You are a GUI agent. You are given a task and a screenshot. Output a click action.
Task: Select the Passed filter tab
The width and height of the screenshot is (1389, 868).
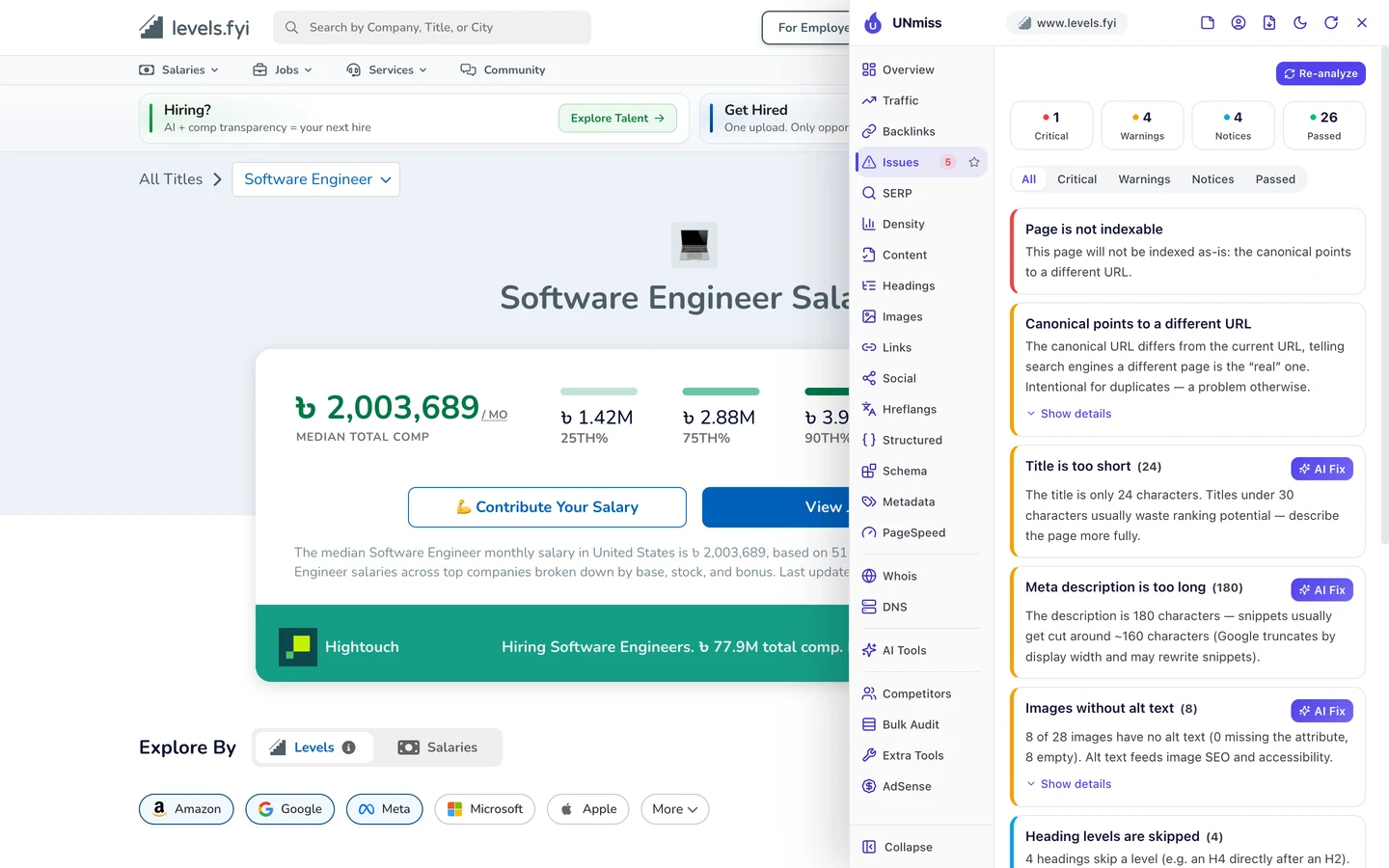(x=1275, y=179)
